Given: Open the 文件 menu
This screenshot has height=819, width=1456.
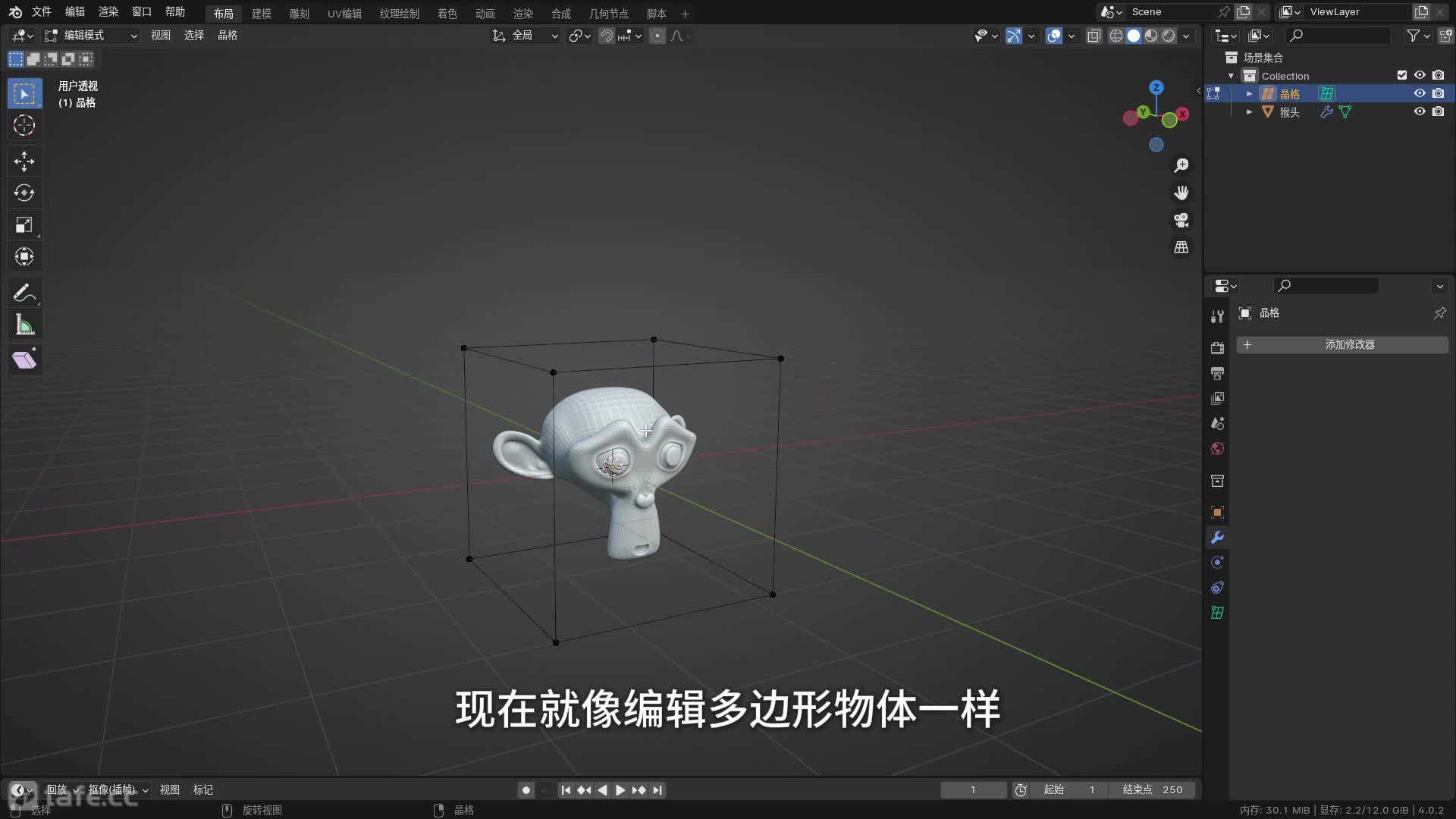Looking at the screenshot, I should (x=41, y=12).
